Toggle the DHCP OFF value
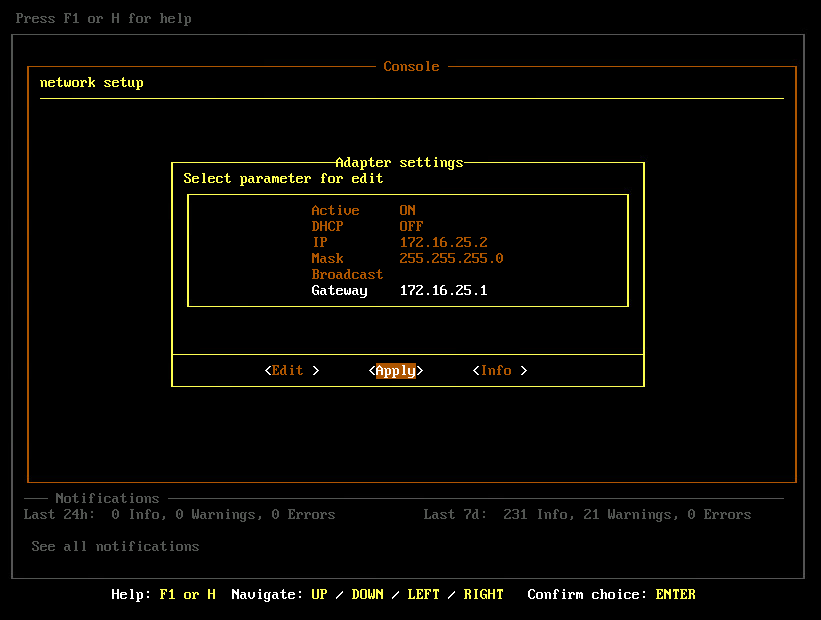The width and height of the screenshot is (821, 620). tap(412, 227)
